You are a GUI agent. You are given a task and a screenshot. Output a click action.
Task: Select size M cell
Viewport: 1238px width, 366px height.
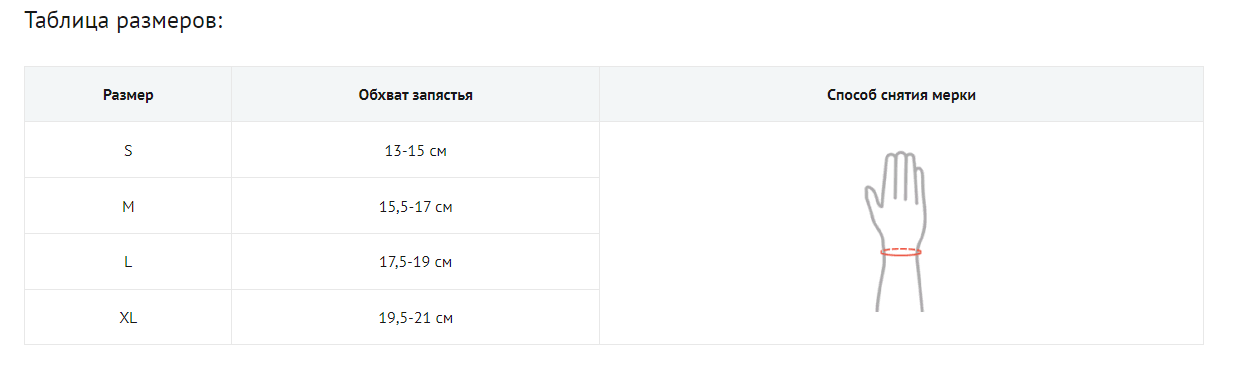pyautogui.click(x=128, y=207)
